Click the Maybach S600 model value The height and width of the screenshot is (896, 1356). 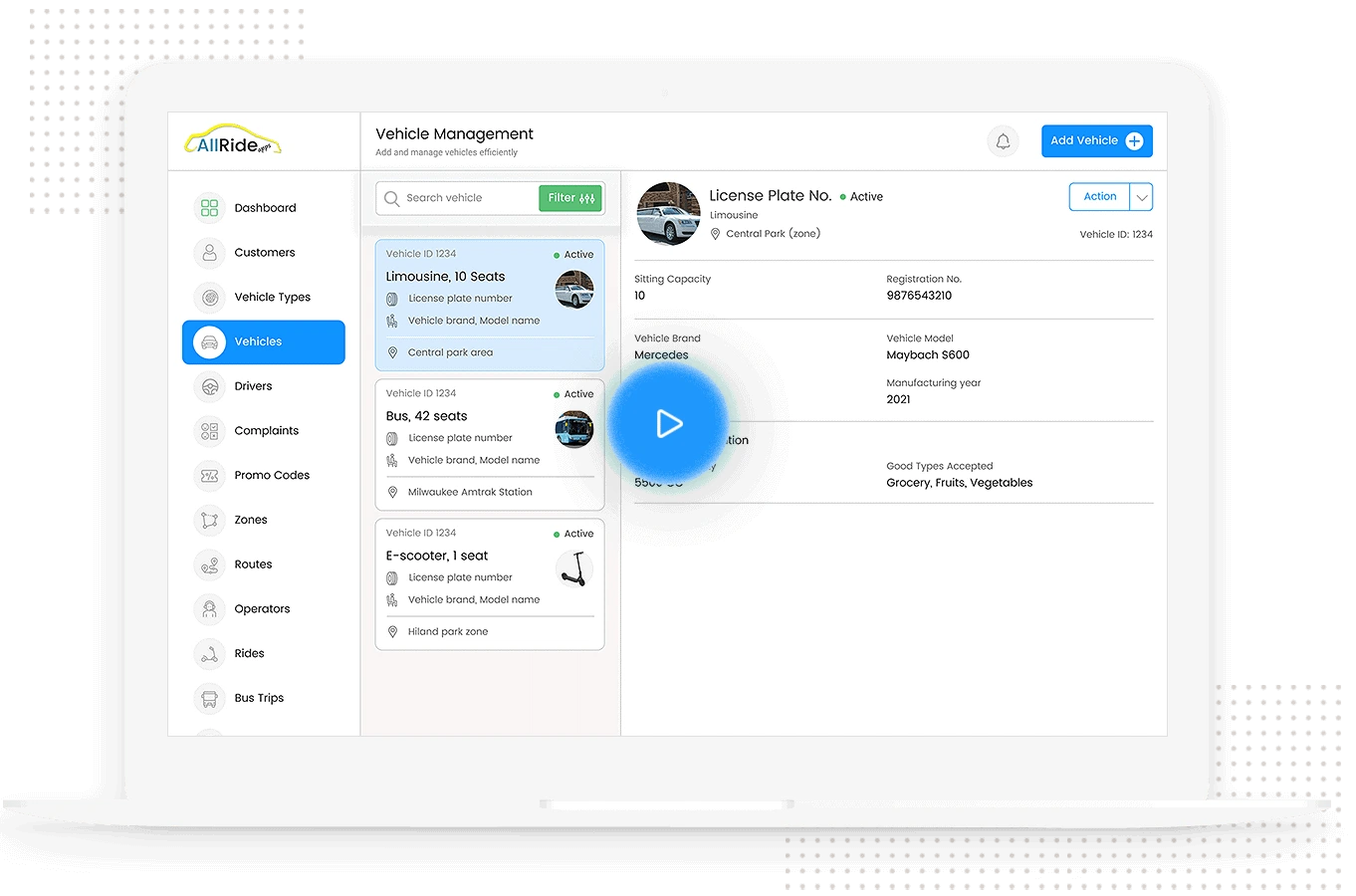(x=928, y=355)
